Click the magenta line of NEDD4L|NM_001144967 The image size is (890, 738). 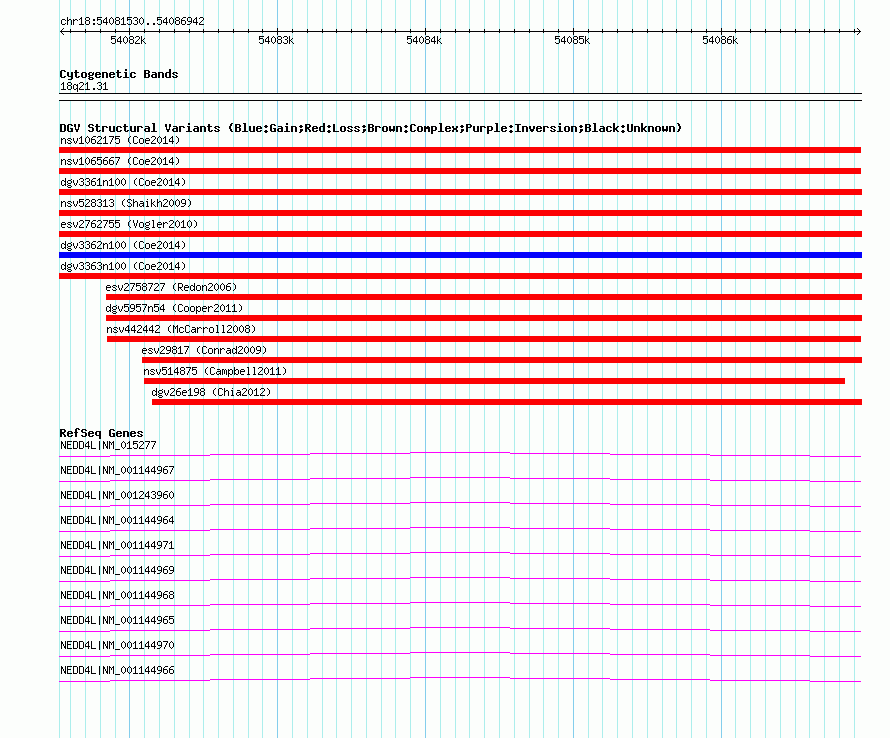(x=460, y=479)
